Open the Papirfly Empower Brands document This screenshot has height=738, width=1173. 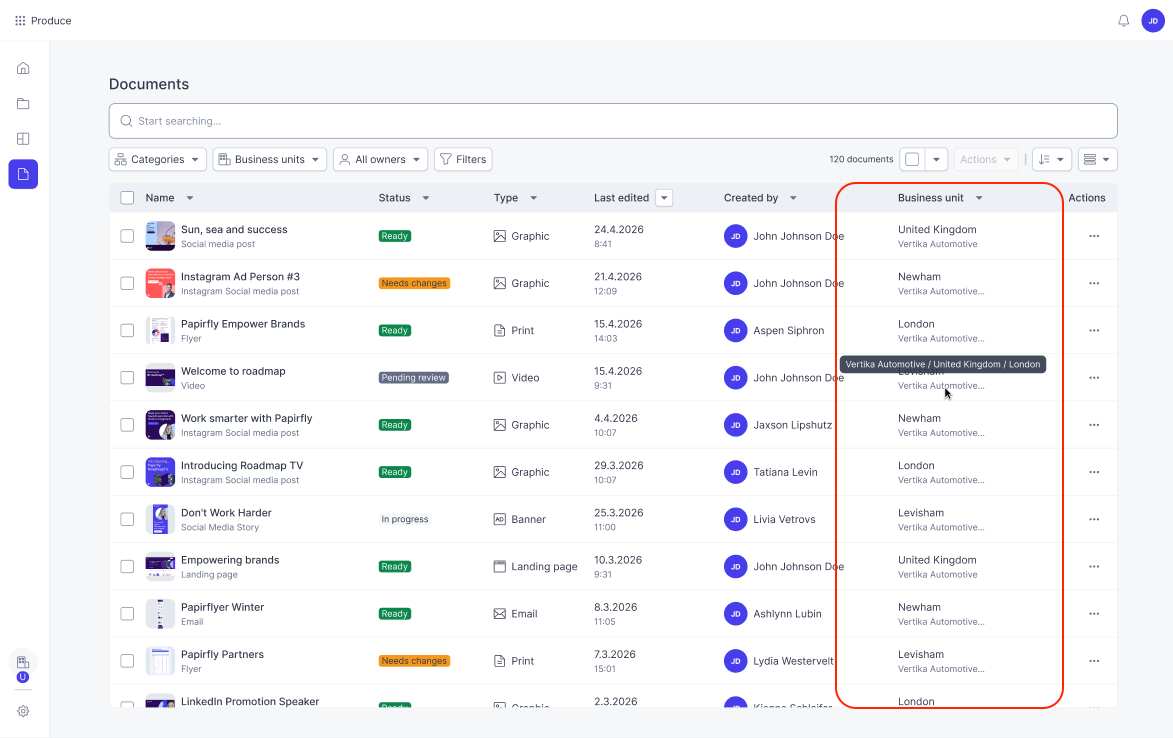coord(243,324)
